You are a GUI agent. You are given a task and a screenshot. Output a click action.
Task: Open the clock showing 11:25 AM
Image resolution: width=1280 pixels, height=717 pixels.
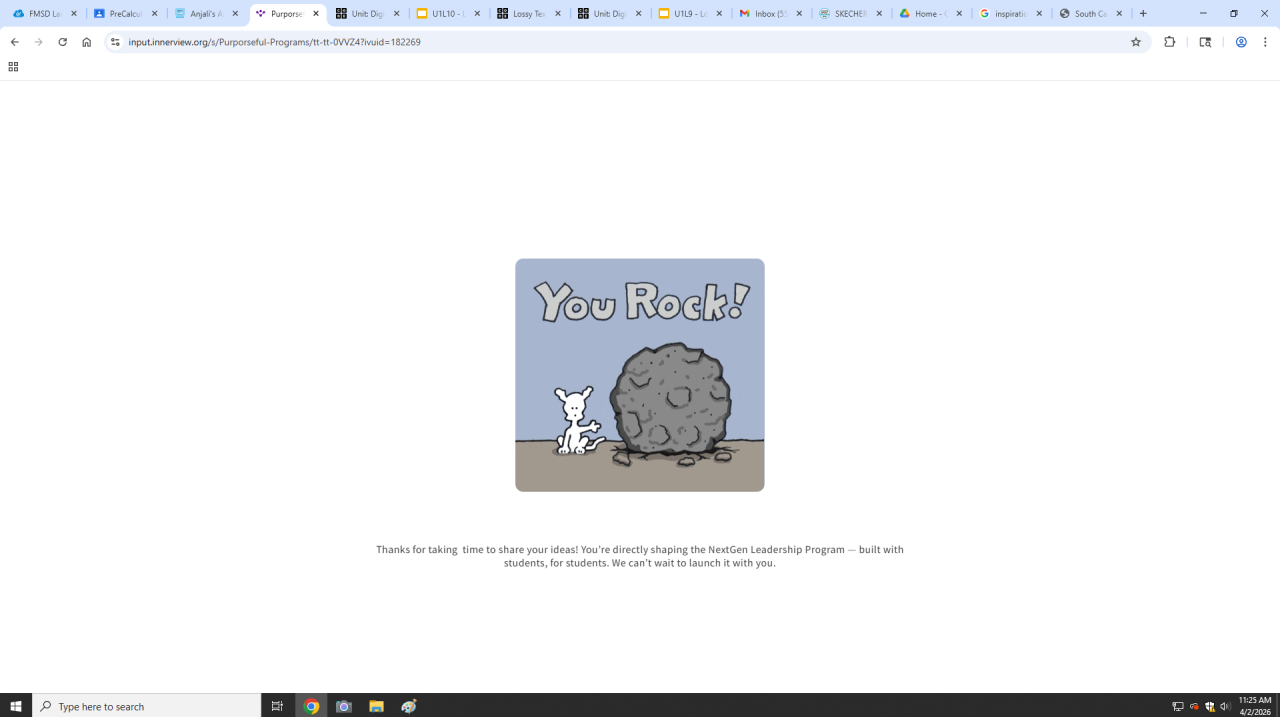pos(1255,706)
